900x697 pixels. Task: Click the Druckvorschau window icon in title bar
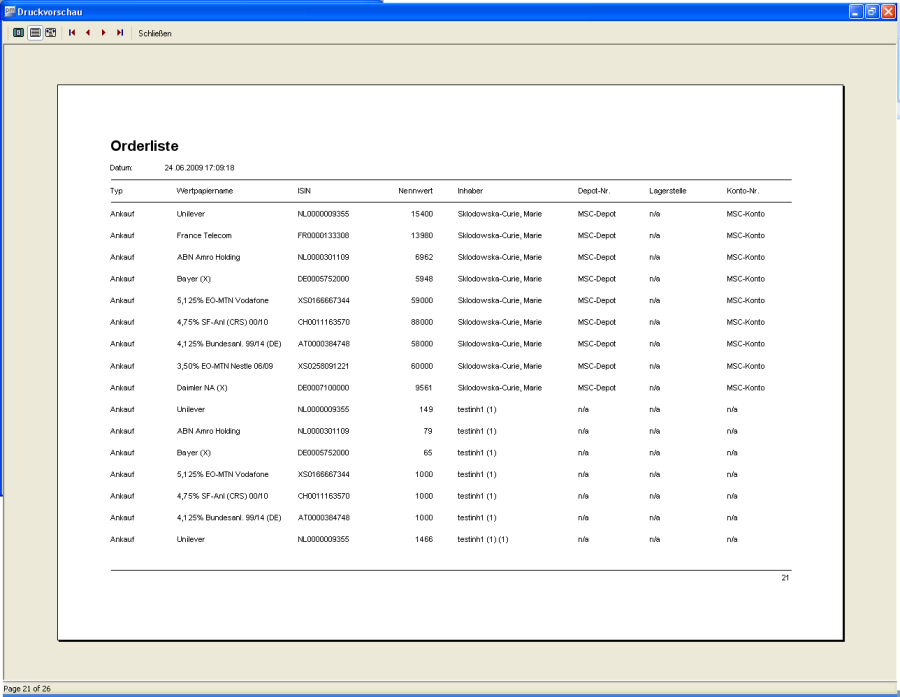[x=9, y=11]
